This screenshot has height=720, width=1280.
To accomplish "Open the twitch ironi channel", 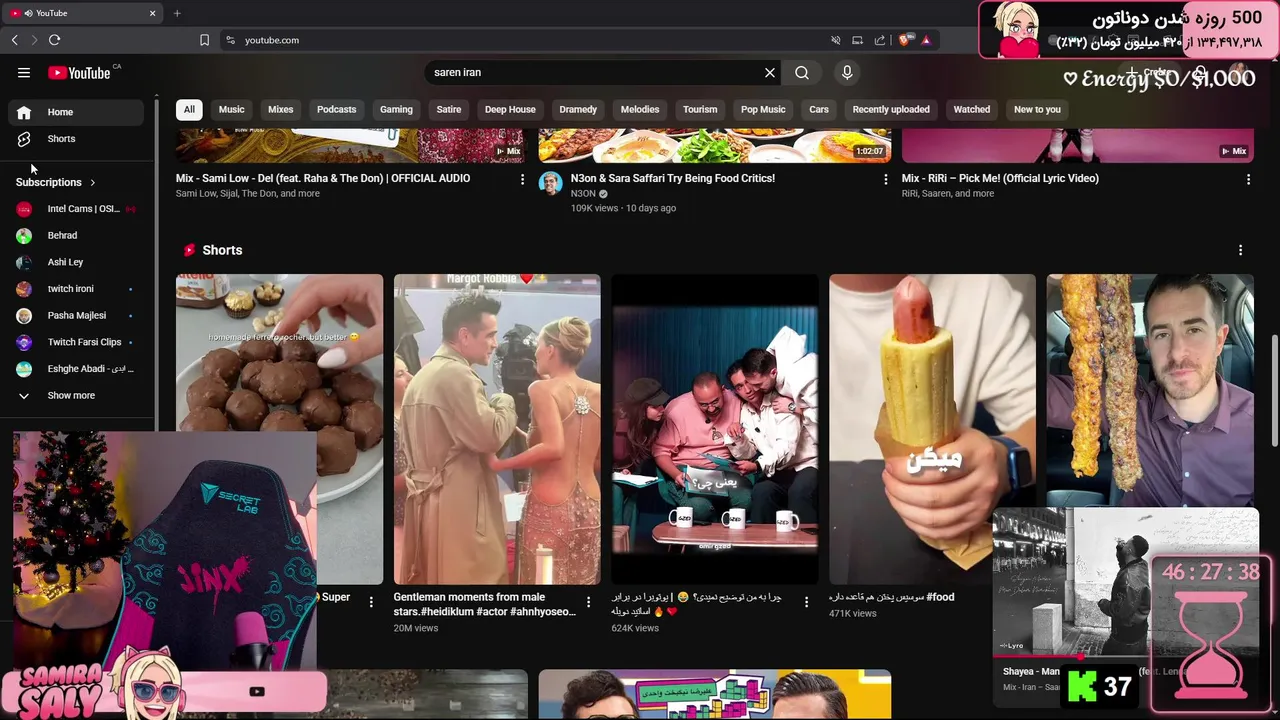I will (78, 289).
